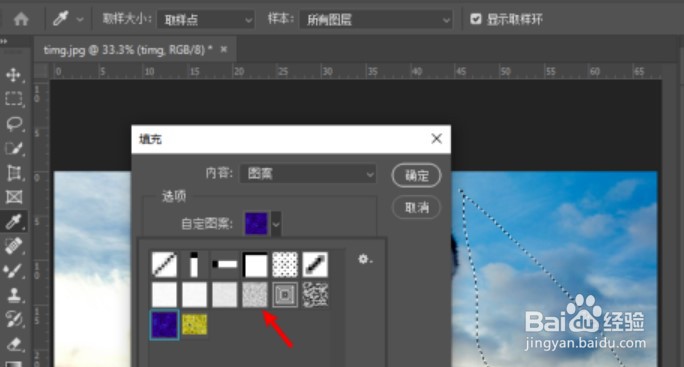This screenshot has width=684, height=367.
Task: Close the timg.jpg document tab
Action: (x=224, y=49)
